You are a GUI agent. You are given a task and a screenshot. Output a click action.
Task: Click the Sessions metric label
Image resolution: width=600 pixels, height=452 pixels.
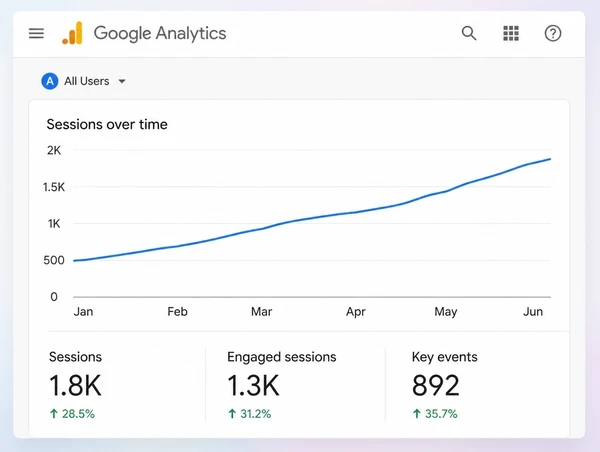click(75, 357)
